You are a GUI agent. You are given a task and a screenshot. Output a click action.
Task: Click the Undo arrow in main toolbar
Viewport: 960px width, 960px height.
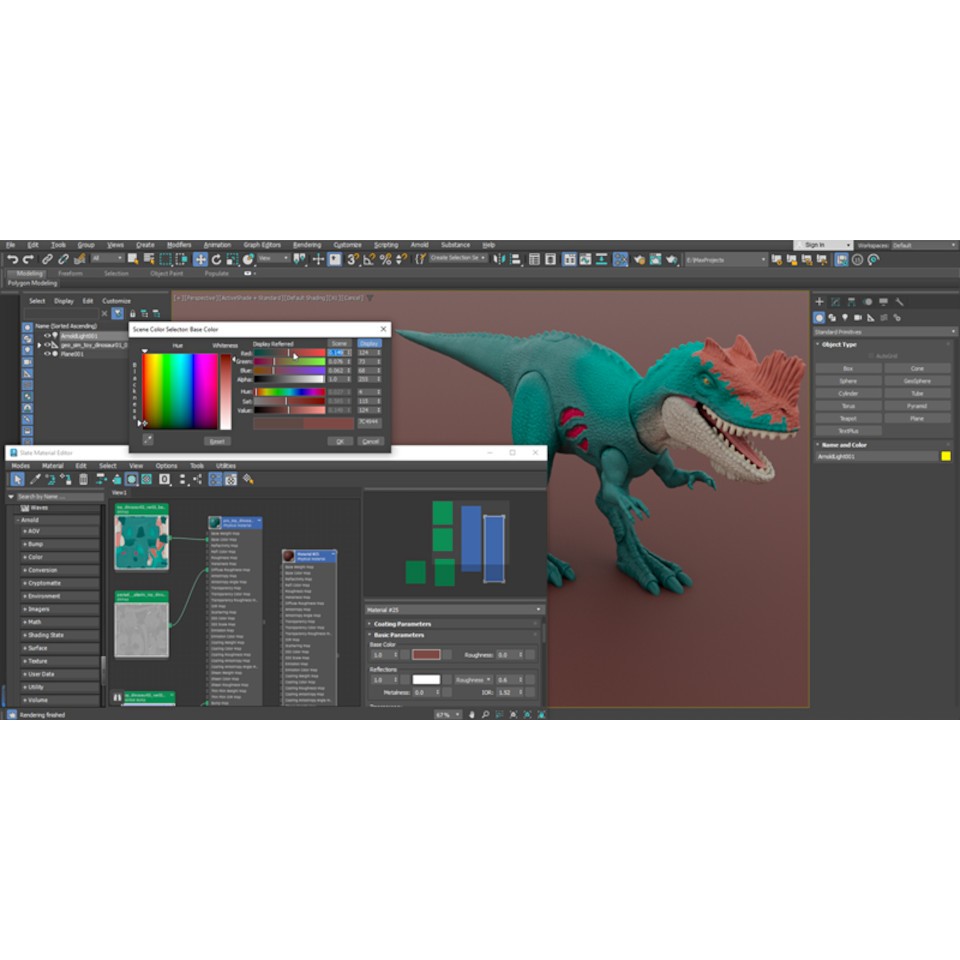(x=11, y=259)
